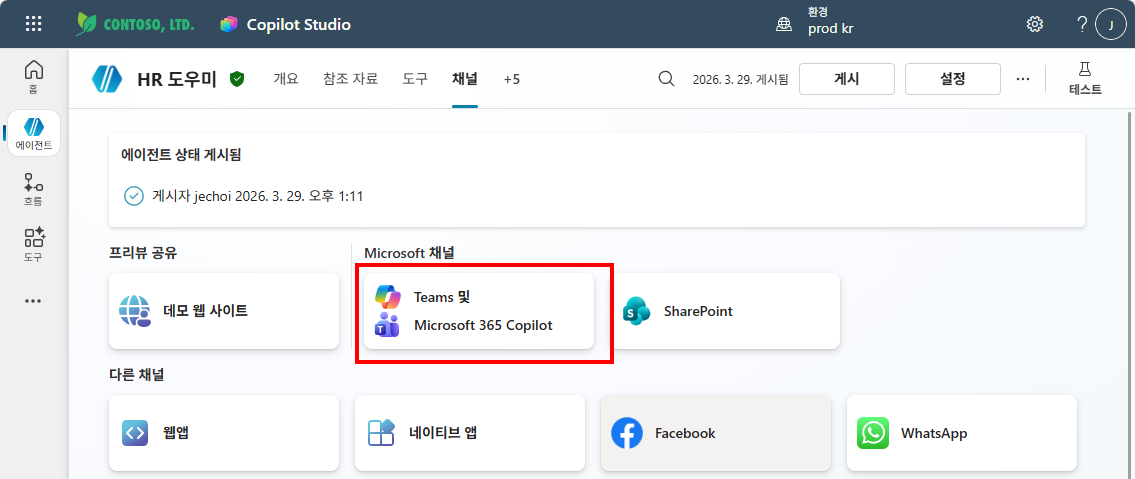Switch to the 참조 자료 tab
The image size is (1135, 479).
pos(350,79)
